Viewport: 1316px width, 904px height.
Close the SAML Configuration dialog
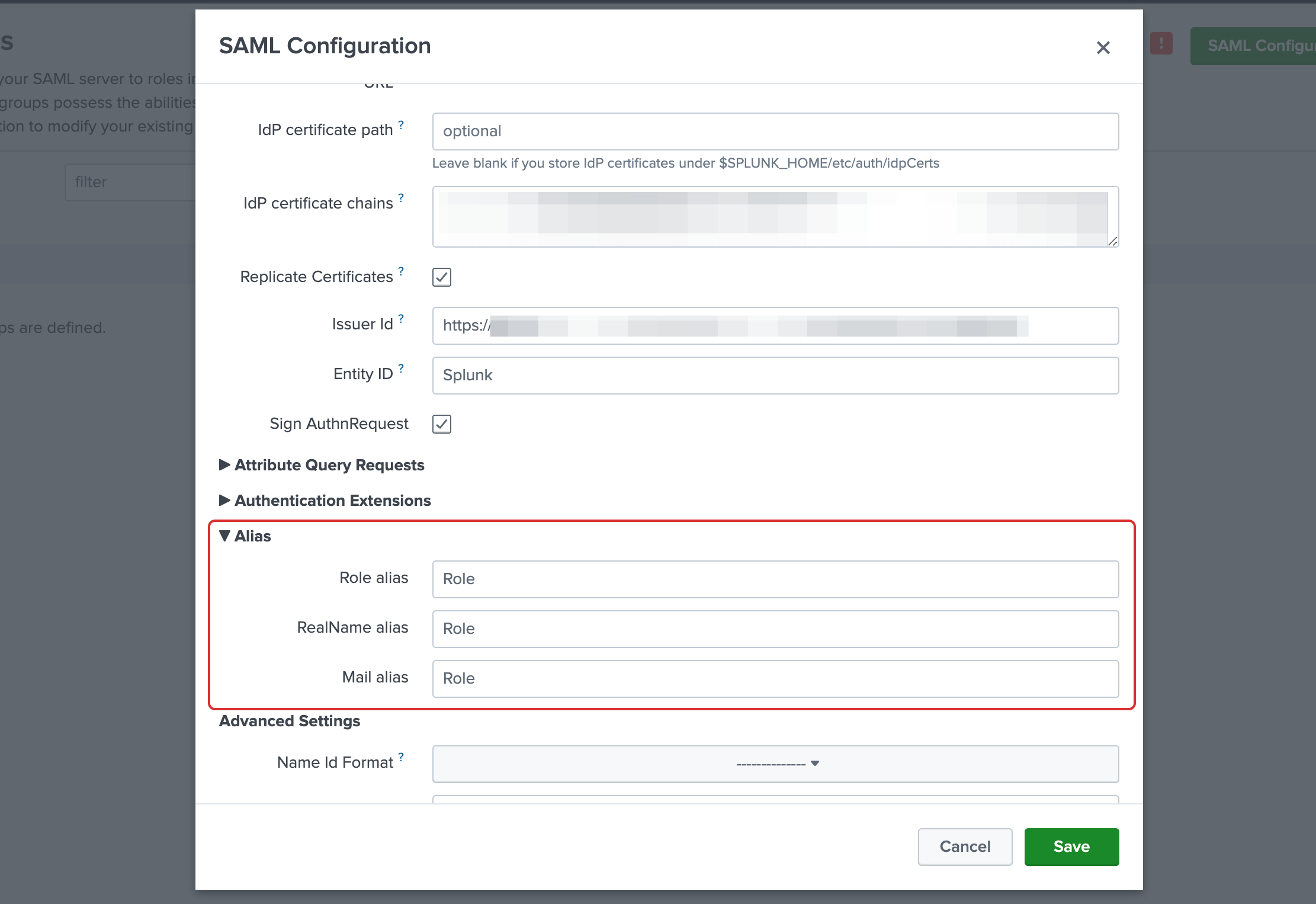click(1103, 47)
